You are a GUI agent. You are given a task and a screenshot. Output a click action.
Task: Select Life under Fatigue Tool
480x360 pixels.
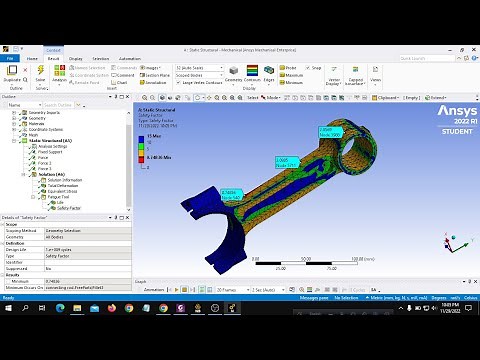(60, 202)
